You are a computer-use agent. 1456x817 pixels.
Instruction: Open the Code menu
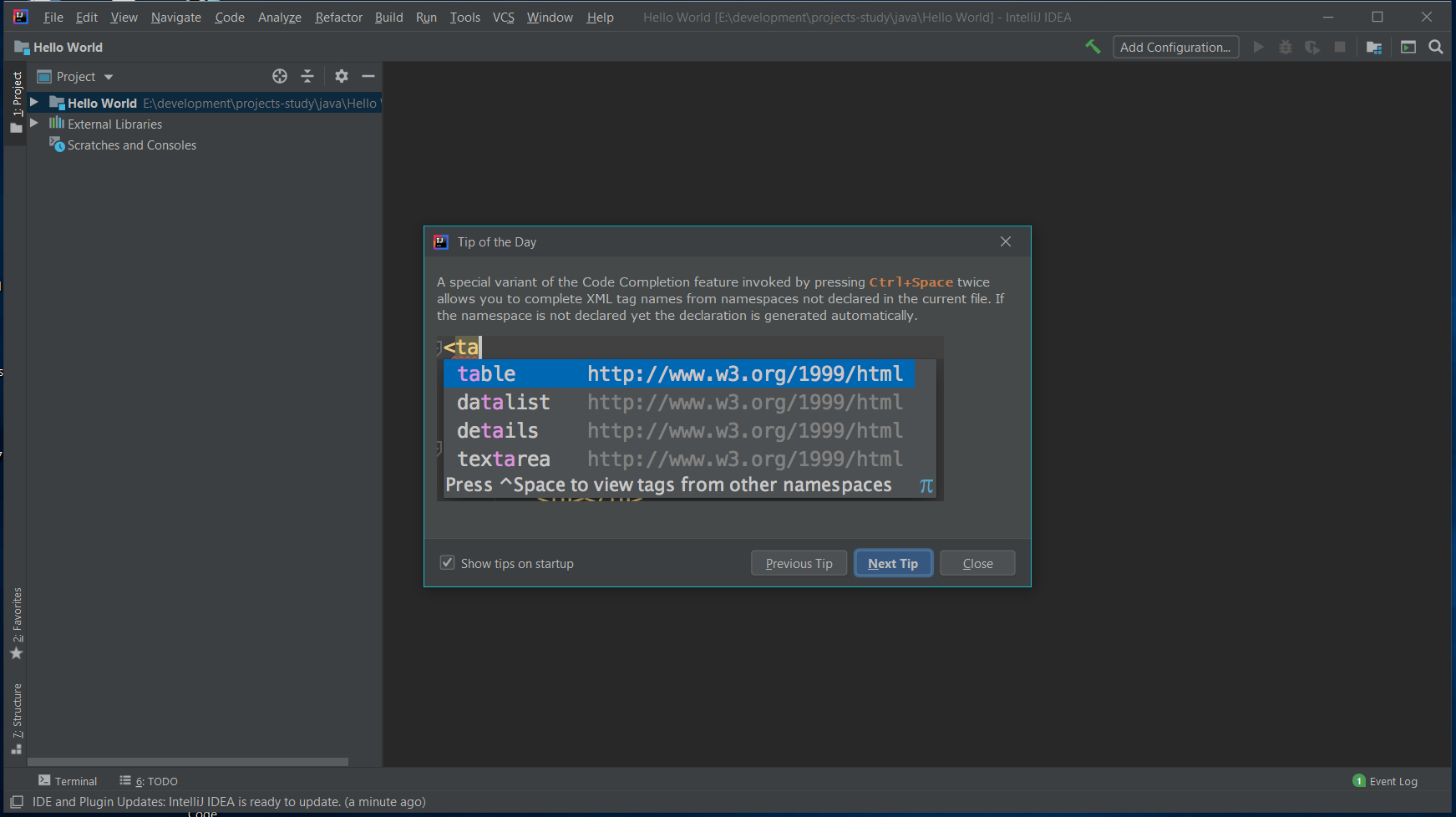pos(230,17)
